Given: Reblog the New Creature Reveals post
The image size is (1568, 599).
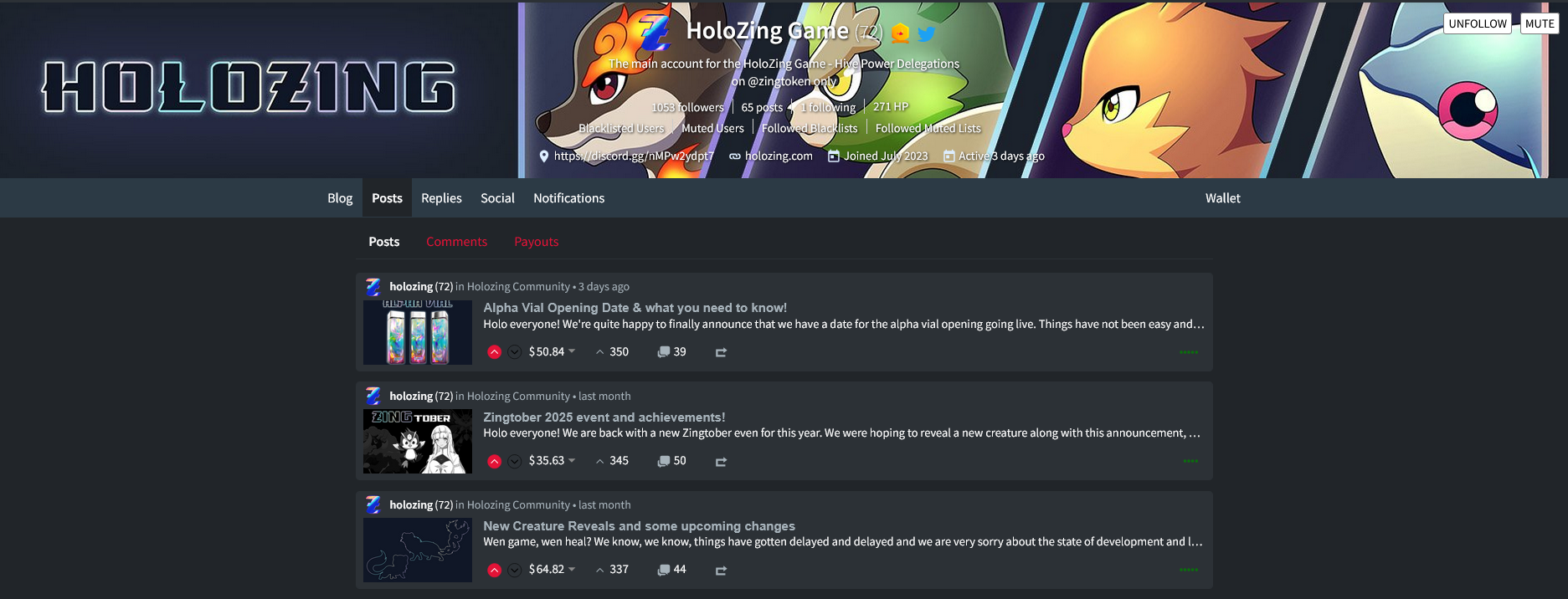Looking at the screenshot, I should (721, 571).
